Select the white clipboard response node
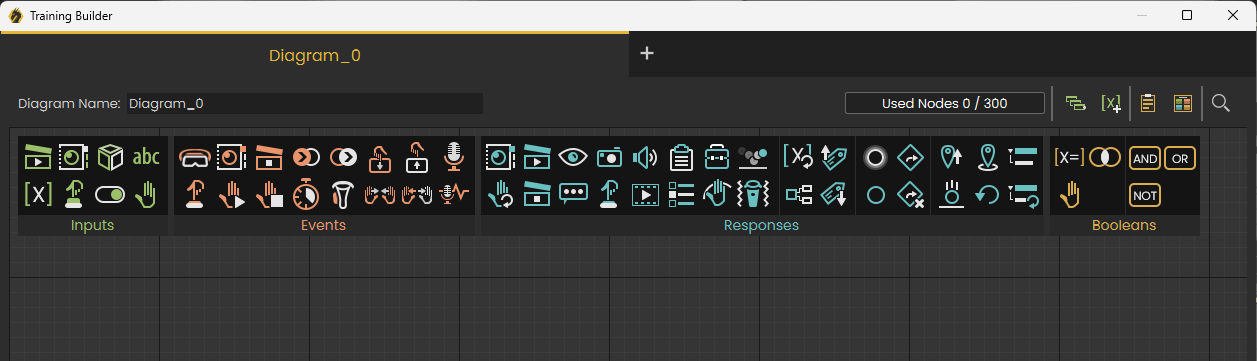This screenshot has height=361, width=1257. click(x=681, y=157)
